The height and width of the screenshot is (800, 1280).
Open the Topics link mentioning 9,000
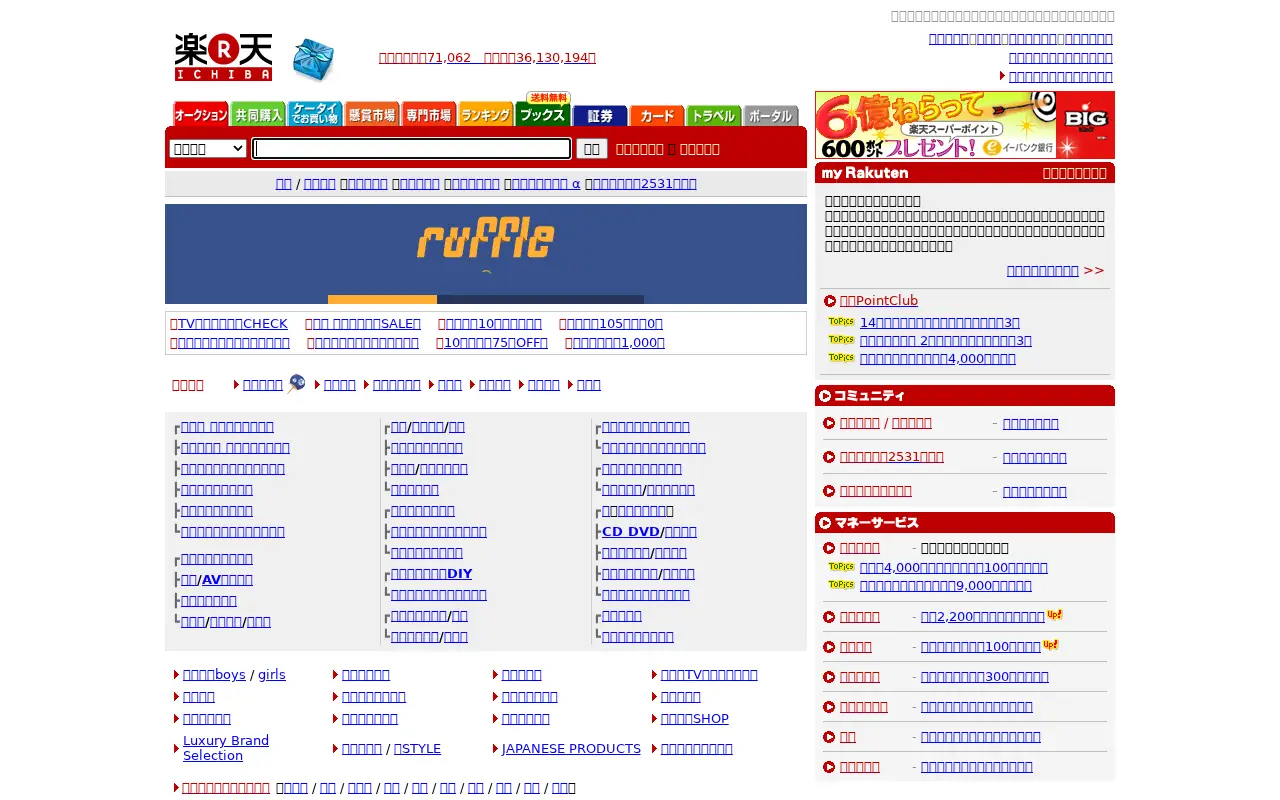[x=945, y=586]
